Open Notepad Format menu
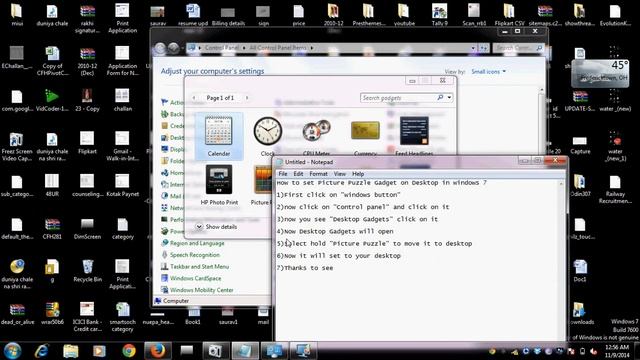Screen dimensions: 640x360 (318, 174)
